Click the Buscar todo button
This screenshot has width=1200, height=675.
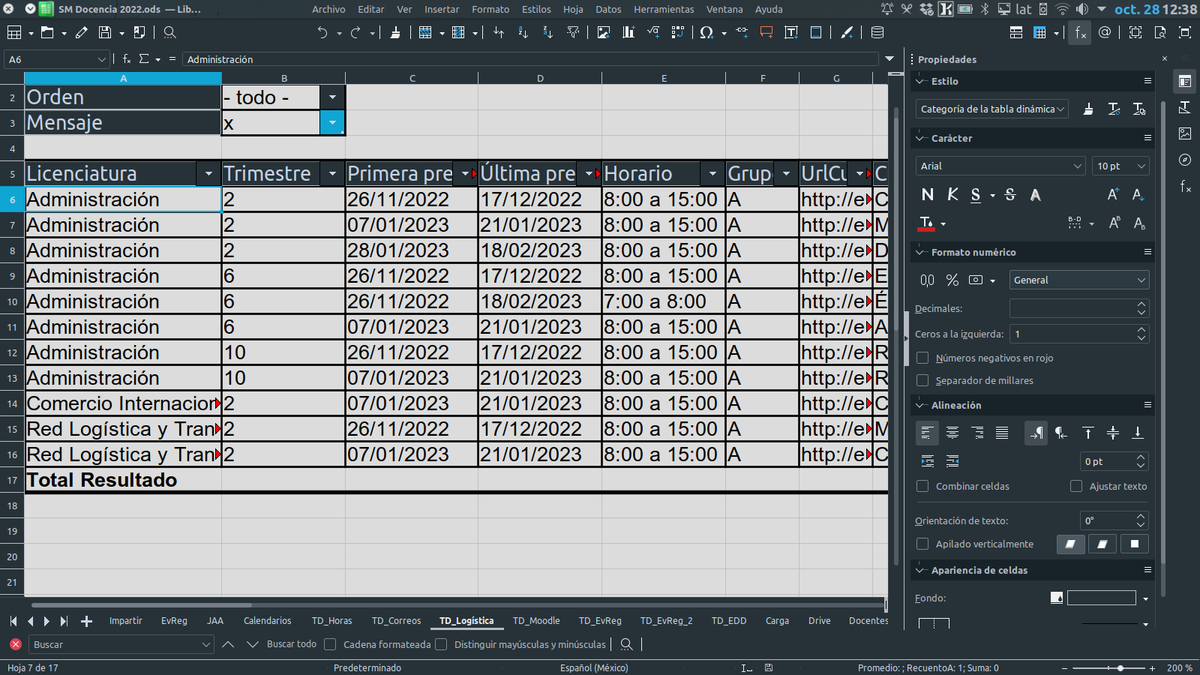coord(291,645)
